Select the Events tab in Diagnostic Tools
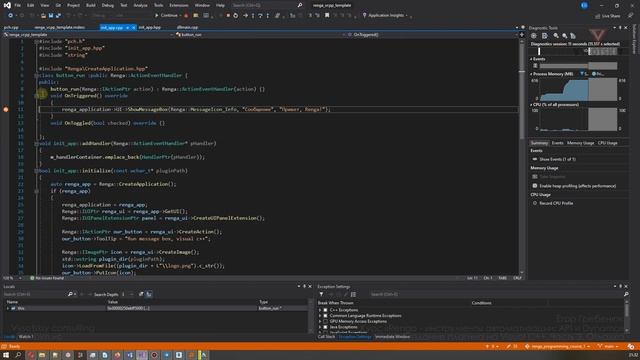 pyautogui.click(x=557, y=143)
